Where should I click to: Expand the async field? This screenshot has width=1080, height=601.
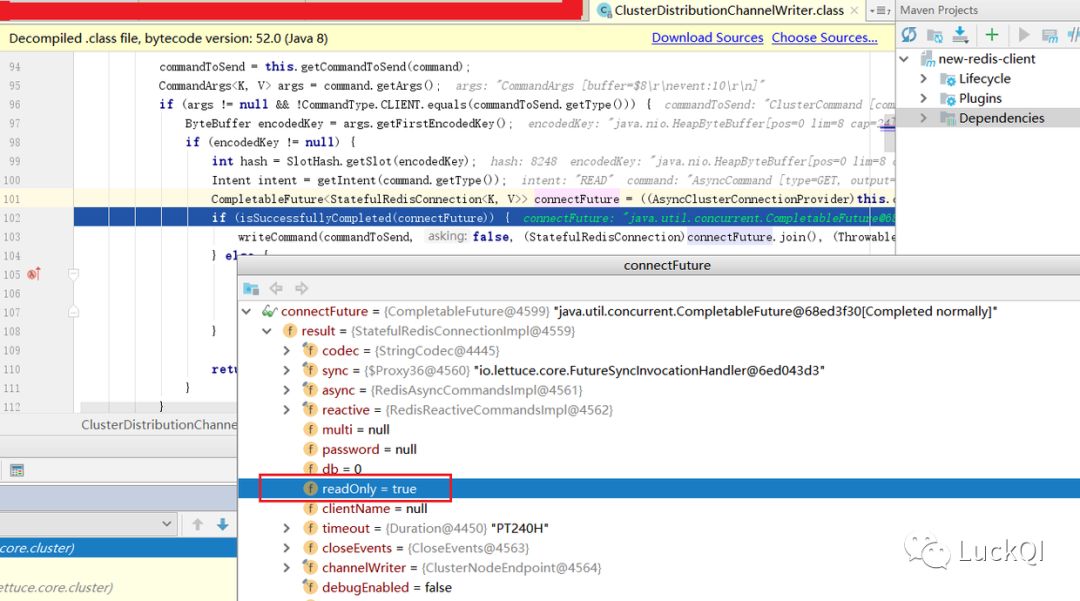point(287,390)
